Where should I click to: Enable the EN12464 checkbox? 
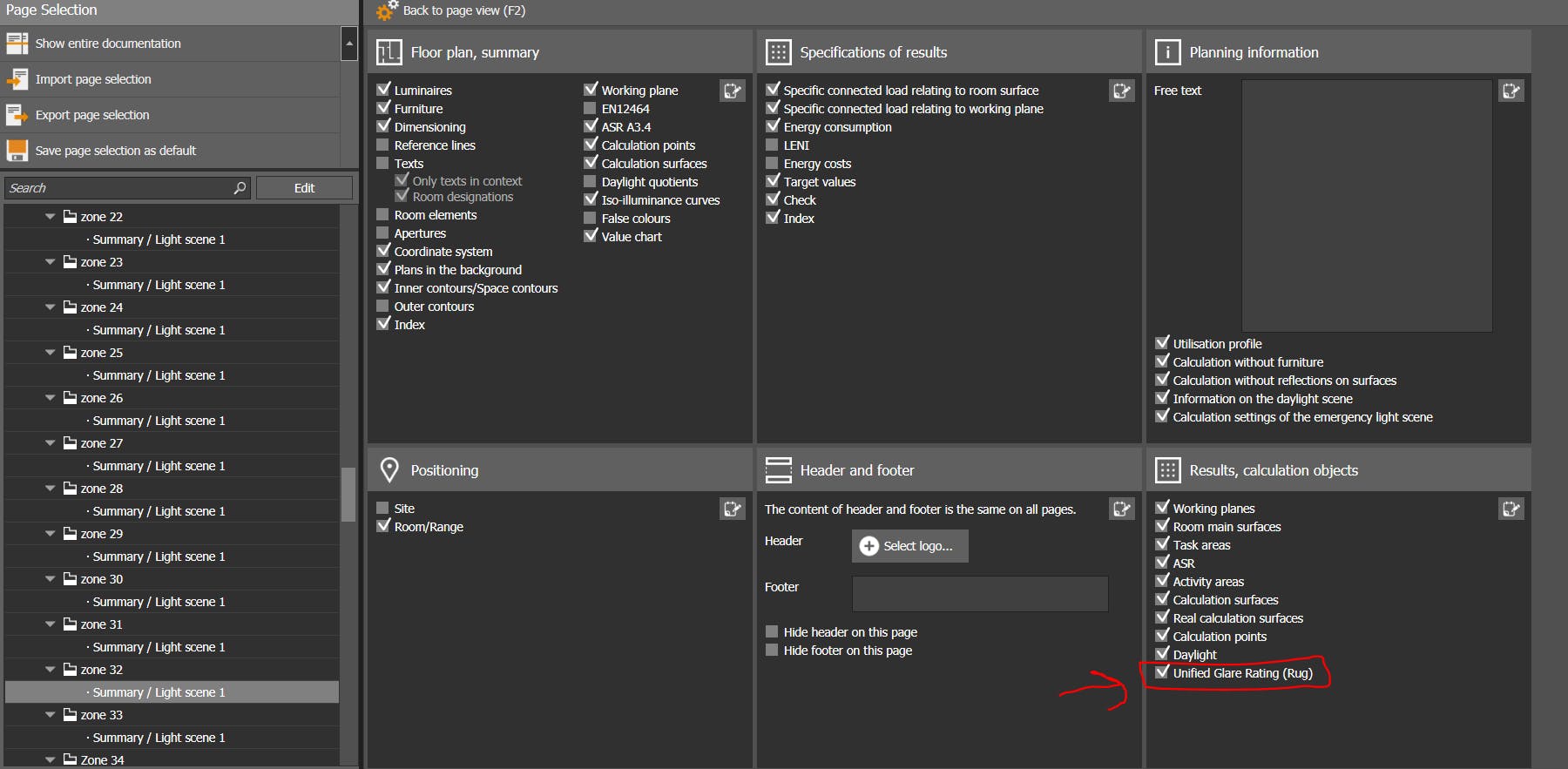(x=591, y=109)
